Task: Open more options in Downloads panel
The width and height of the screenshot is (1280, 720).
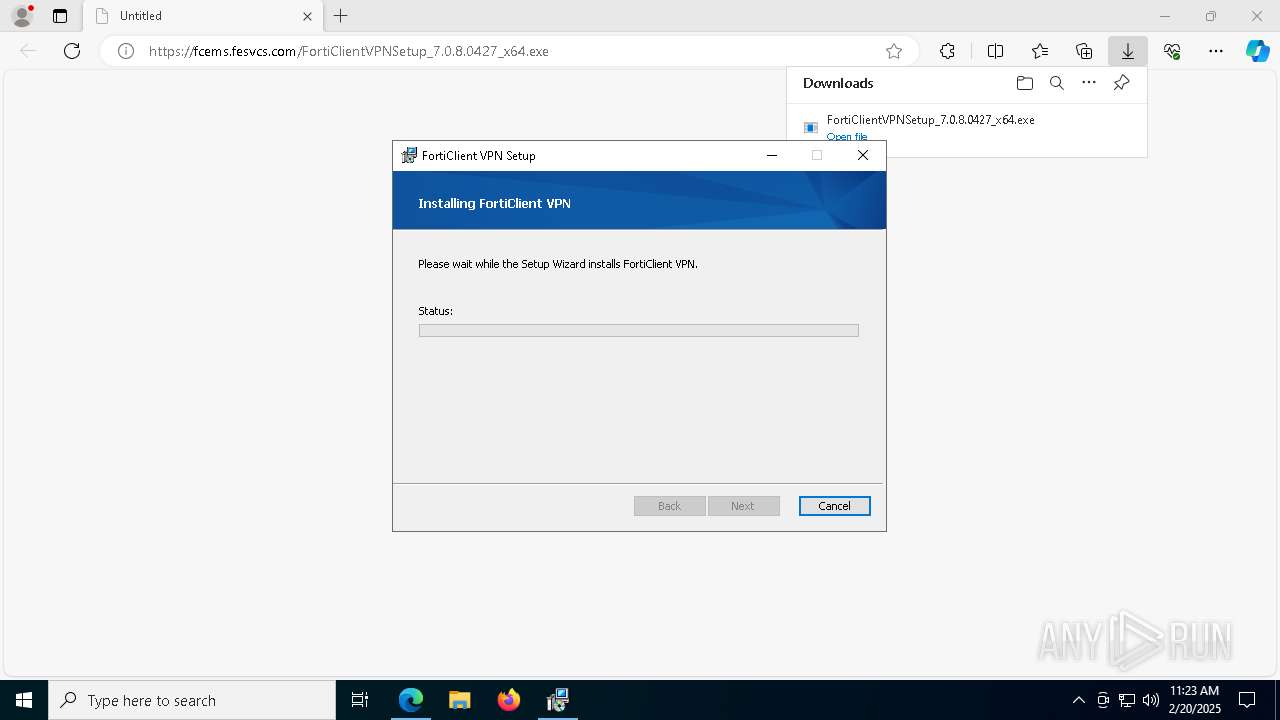Action: tap(1089, 83)
